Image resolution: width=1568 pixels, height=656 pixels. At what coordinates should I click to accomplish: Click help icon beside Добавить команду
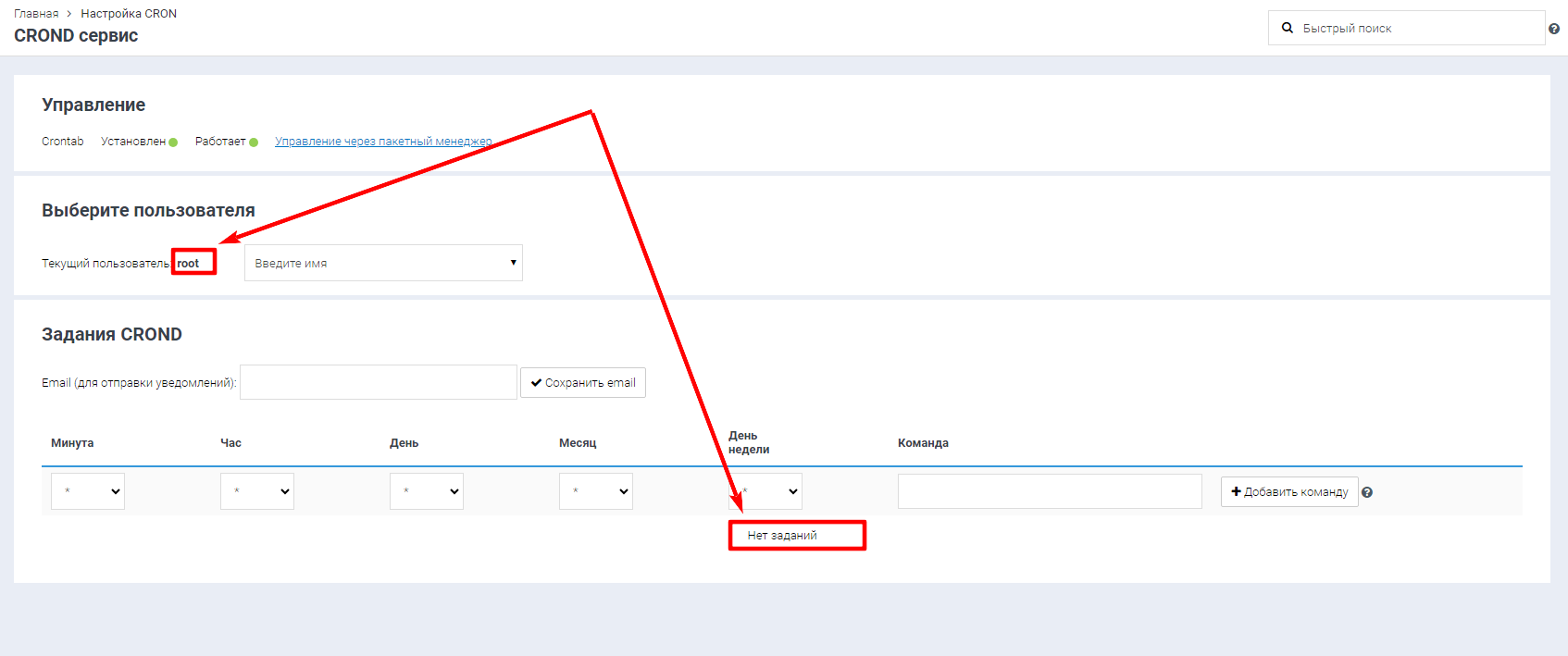(x=1367, y=492)
